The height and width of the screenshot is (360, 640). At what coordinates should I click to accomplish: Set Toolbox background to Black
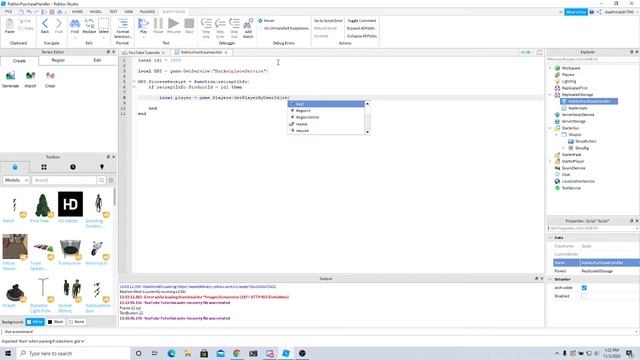(x=56, y=322)
